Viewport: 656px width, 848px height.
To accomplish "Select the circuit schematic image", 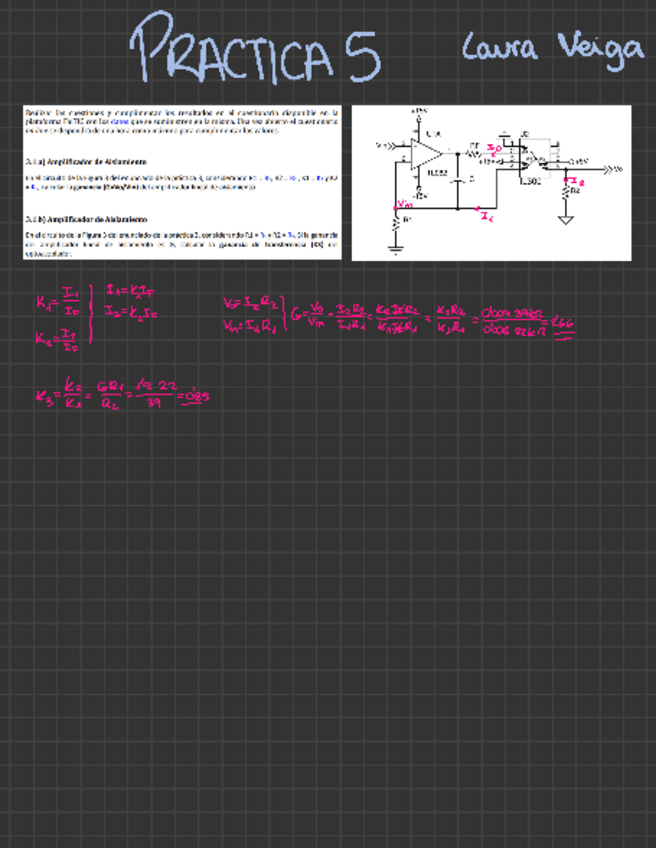I will (490, 182).
